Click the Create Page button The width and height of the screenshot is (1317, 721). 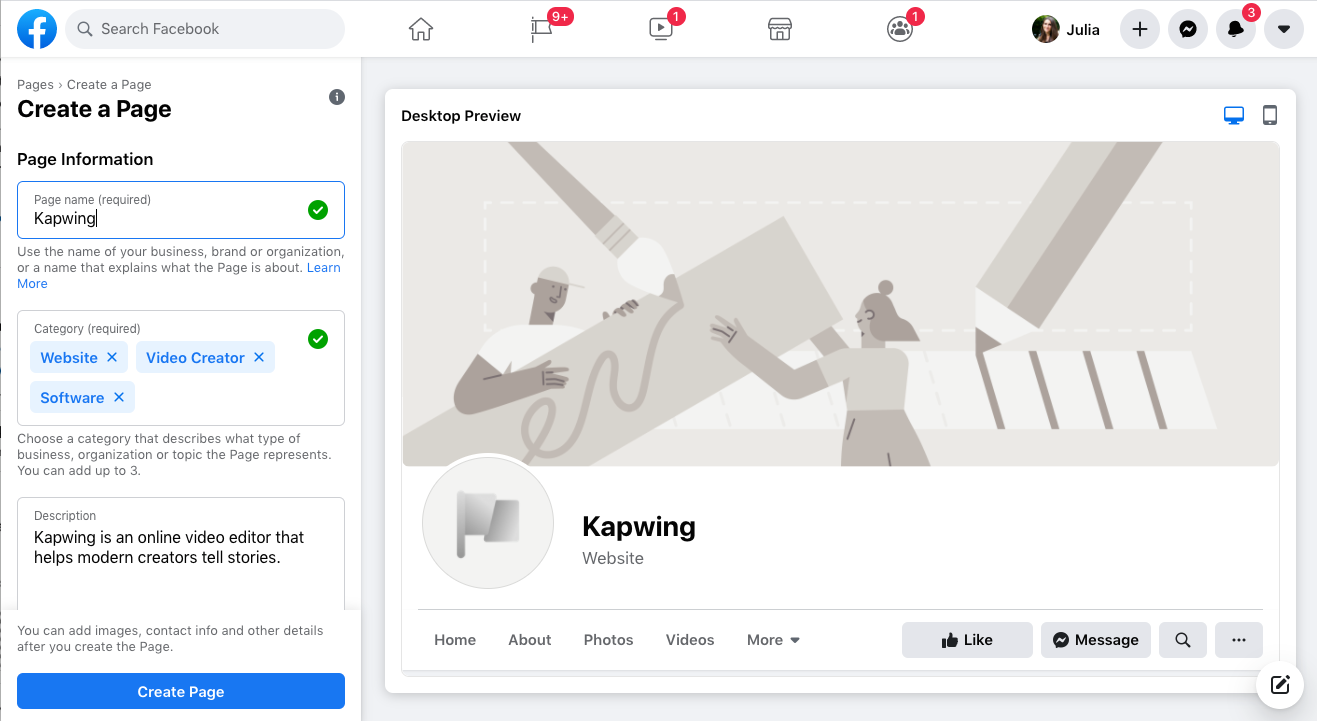coord(181,691)
